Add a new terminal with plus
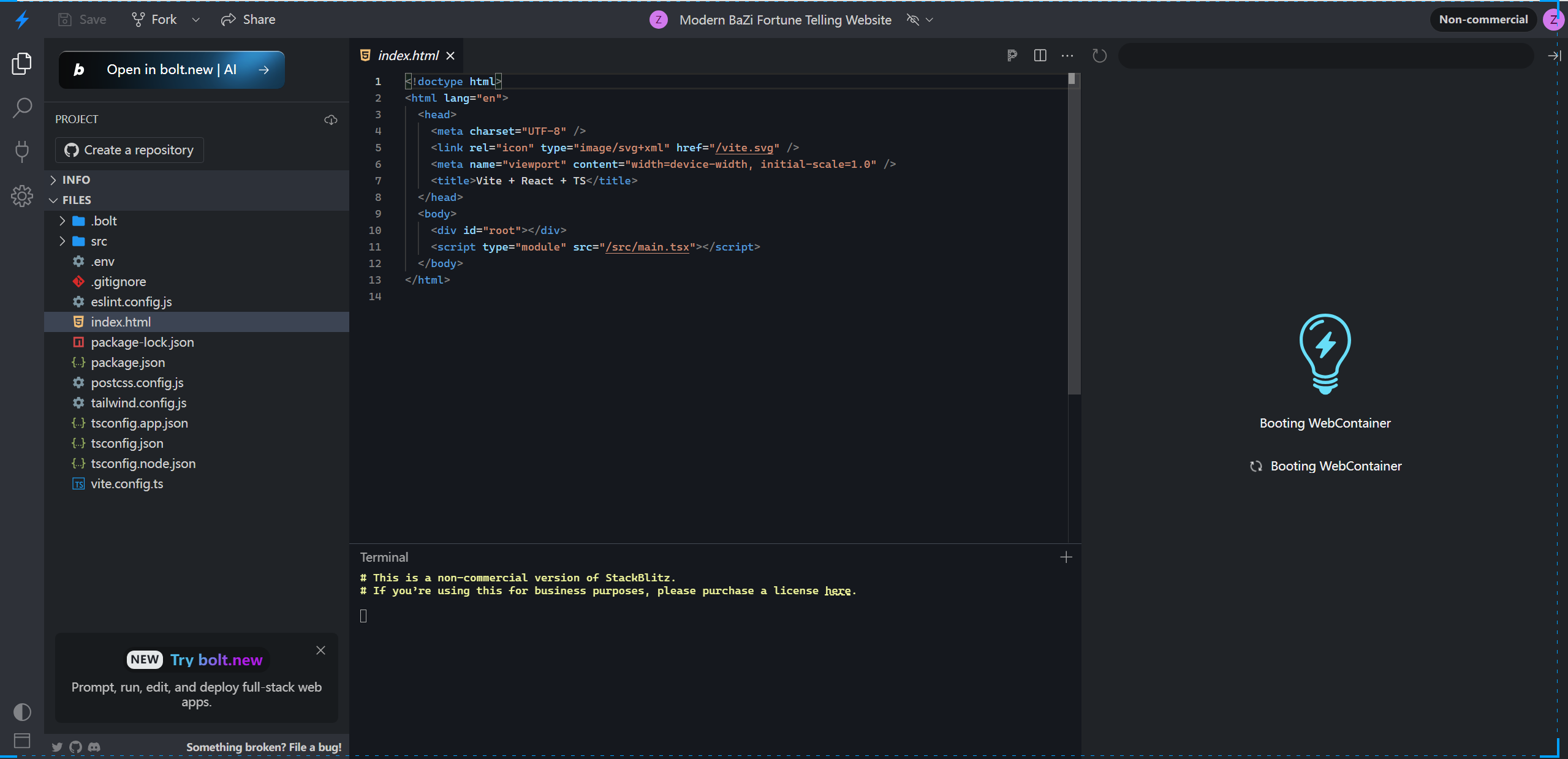The height and width of the screenshot is (759, 1568). point(1066,557)
